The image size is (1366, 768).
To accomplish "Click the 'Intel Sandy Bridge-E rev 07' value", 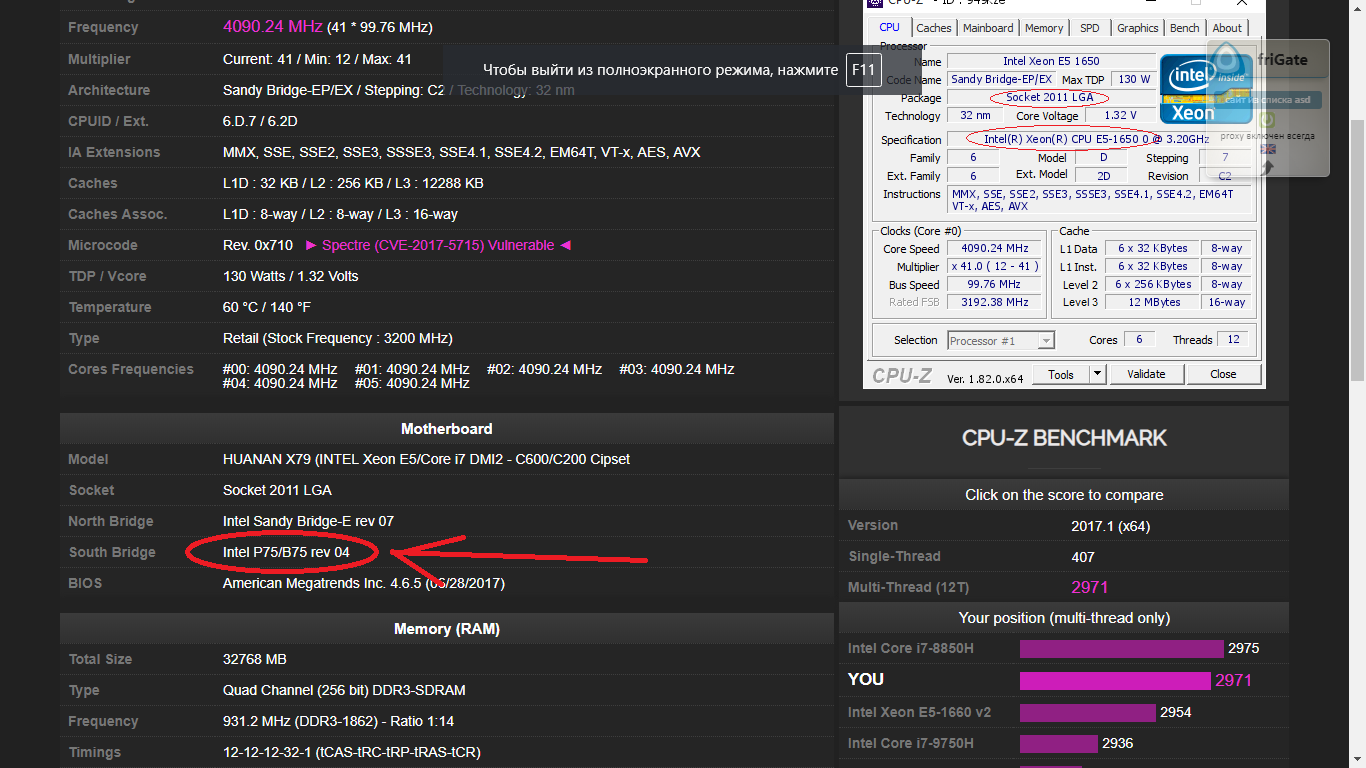I will click(308, 521).
